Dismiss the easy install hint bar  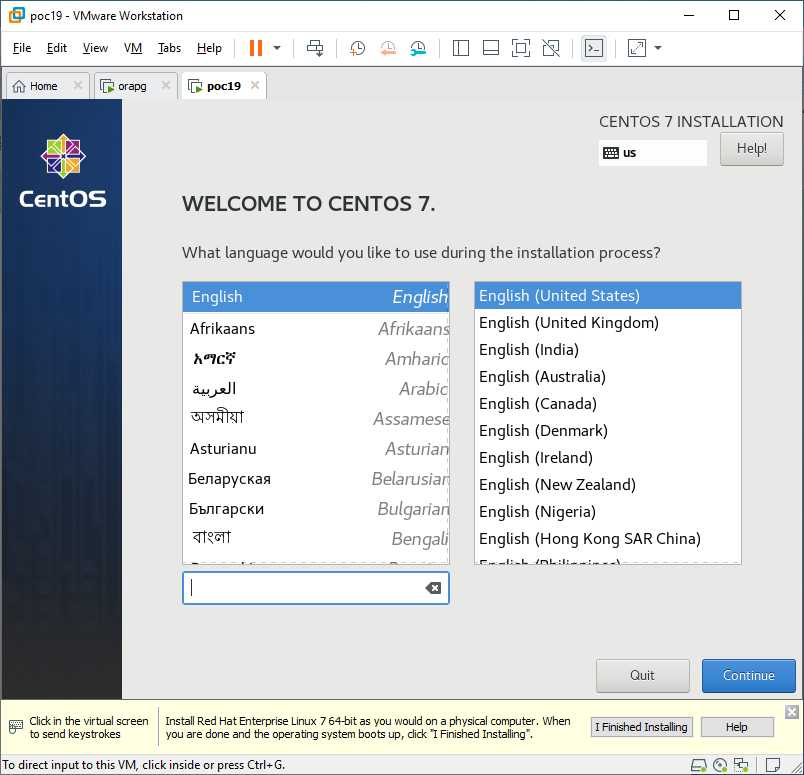[x=792, y=711]
